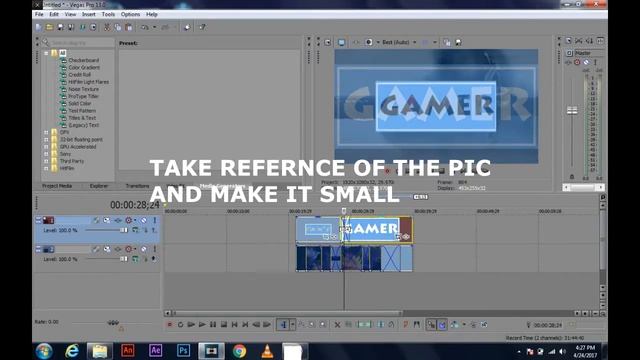Viewport: 640px width, 360px height.
Task: Insert a marker using the marker icon
Action: (x=405, y=325)
